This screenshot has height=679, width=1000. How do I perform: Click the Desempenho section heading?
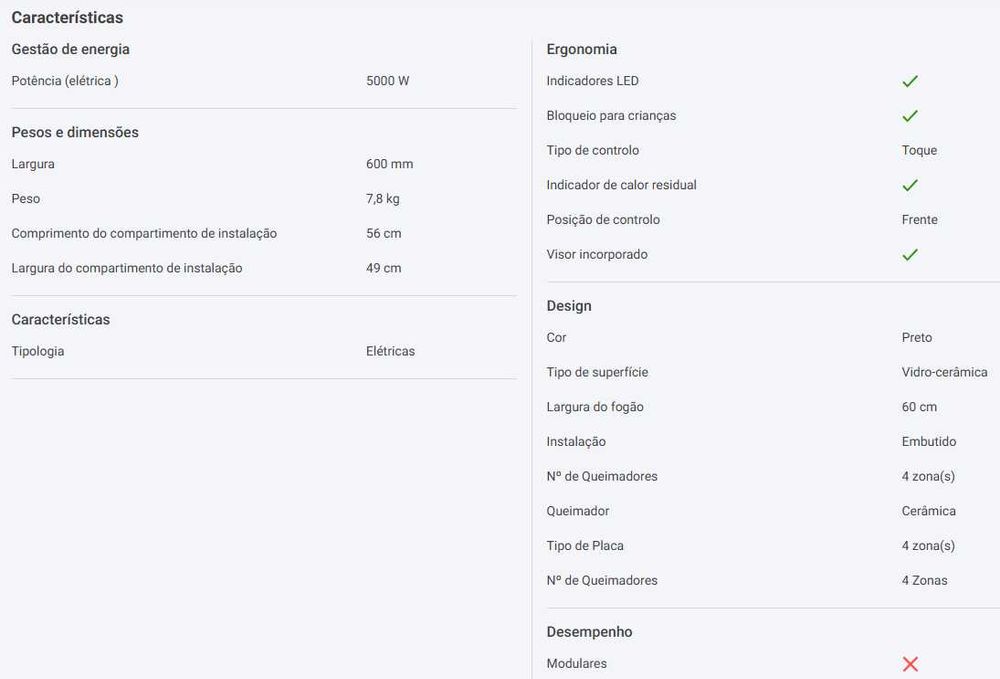(x=589, y=632)
